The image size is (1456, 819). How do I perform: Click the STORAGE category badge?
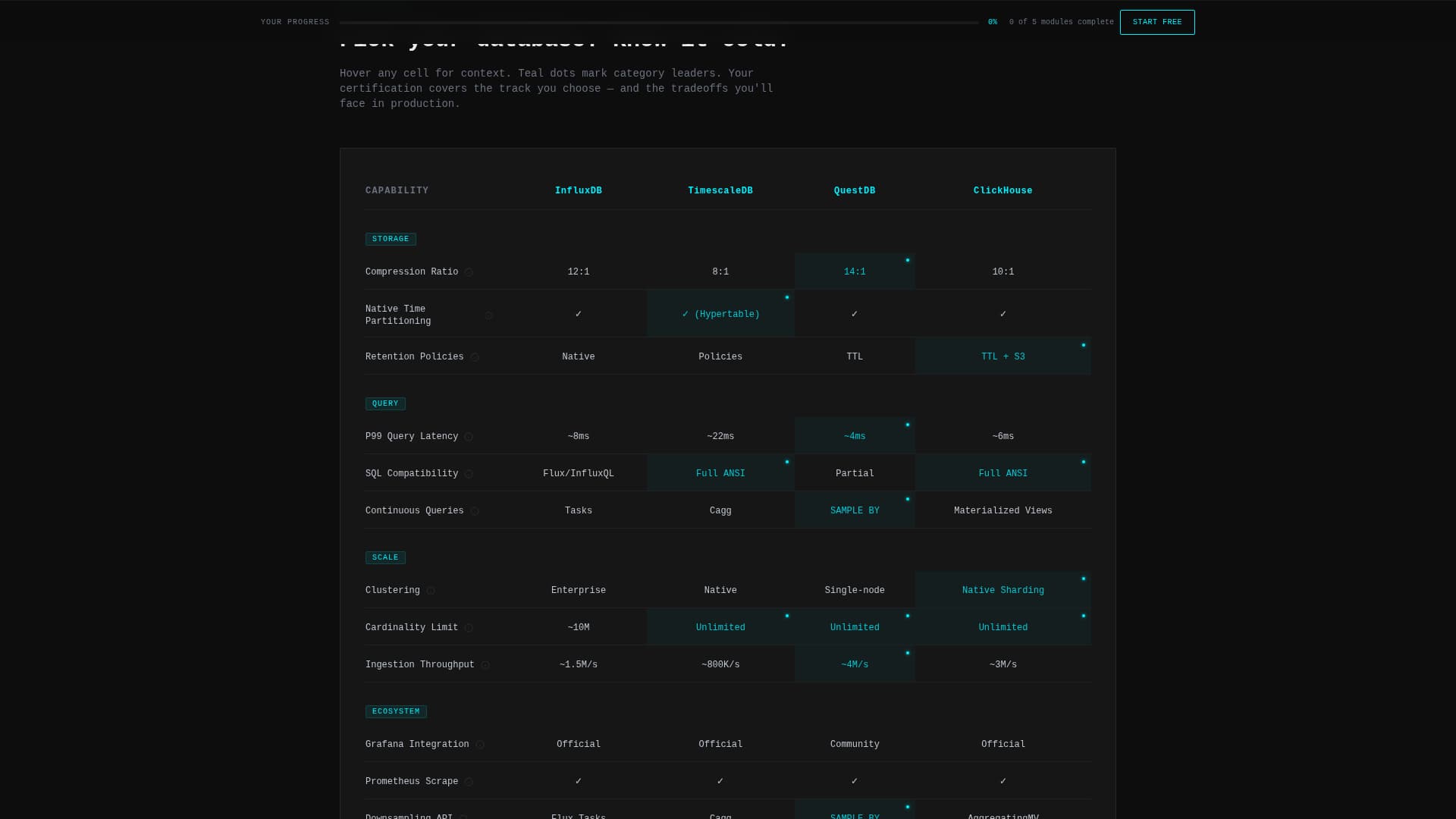tap(391, 239)
